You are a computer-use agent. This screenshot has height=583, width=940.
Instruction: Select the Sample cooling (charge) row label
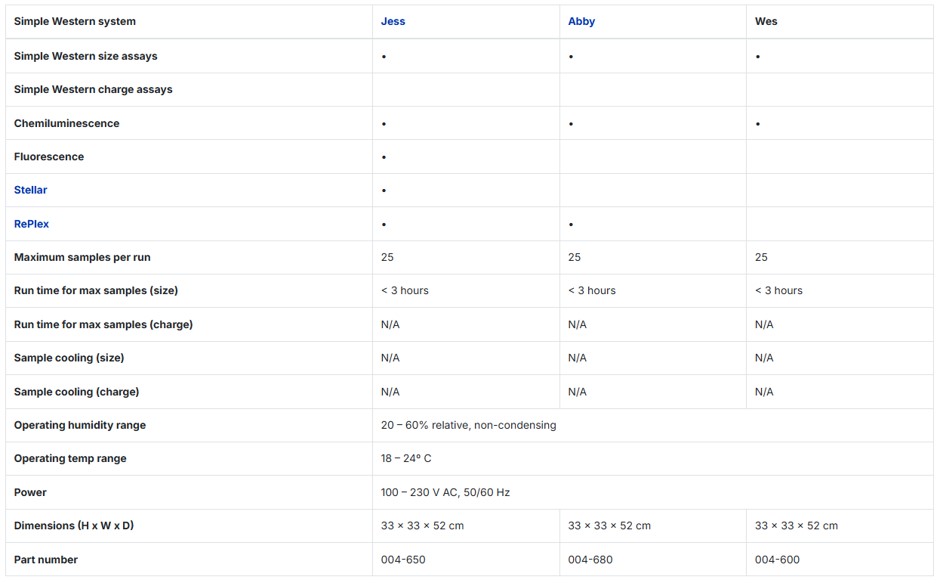click(77, 392)
